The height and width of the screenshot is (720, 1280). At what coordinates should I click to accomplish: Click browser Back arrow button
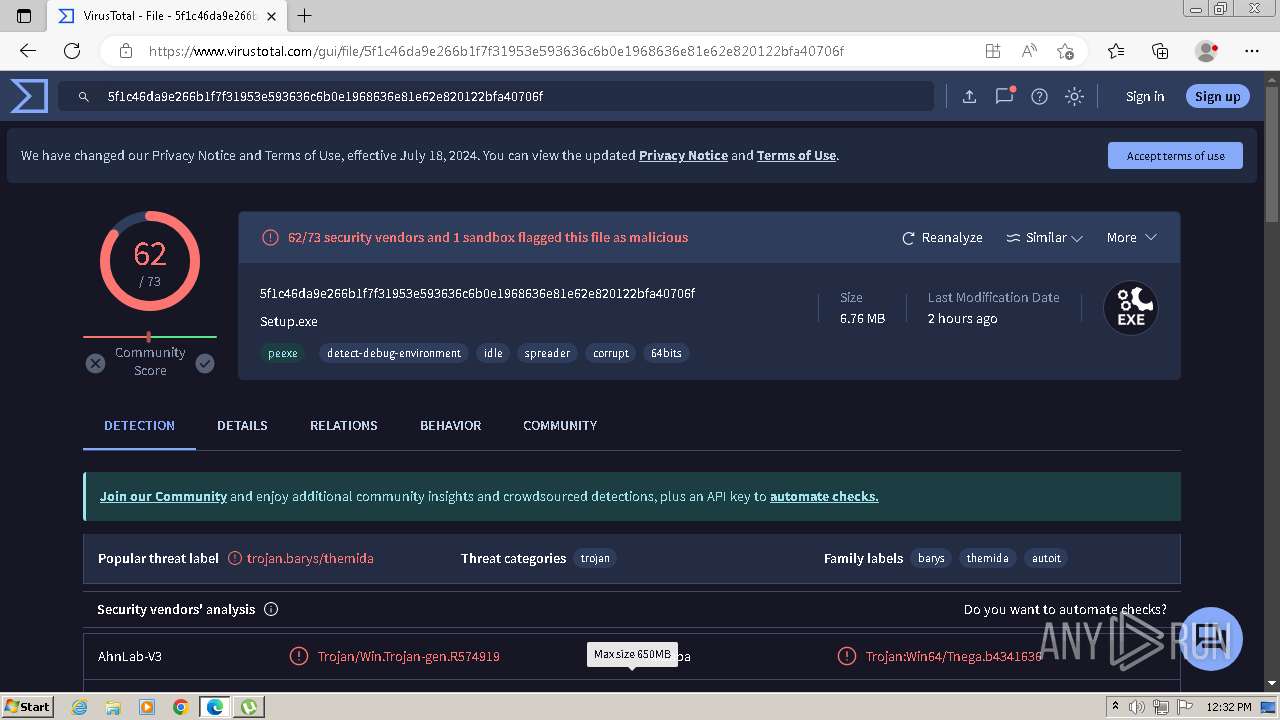coord(28,51)
